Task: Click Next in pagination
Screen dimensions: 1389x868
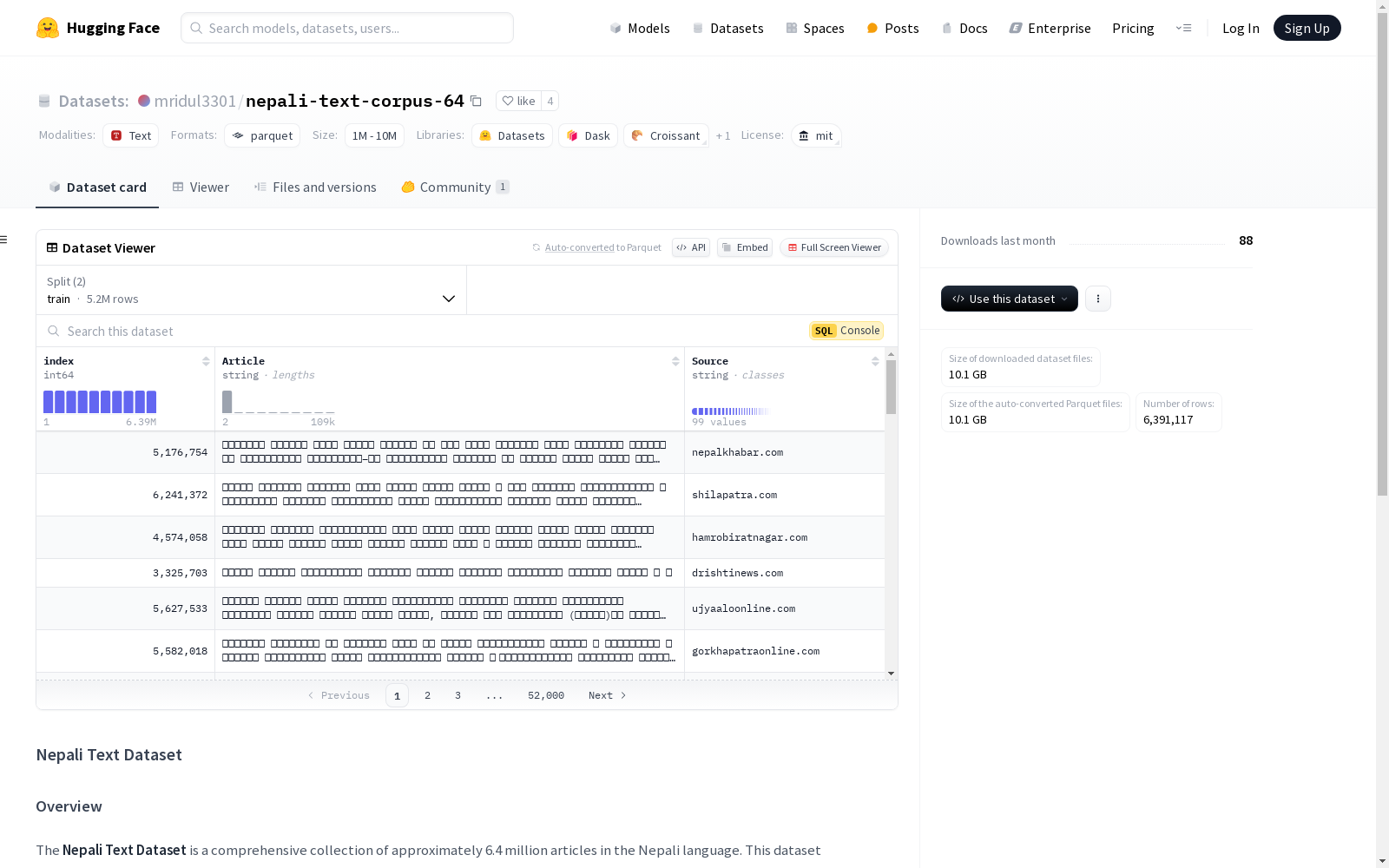Action: coord(607,695)
